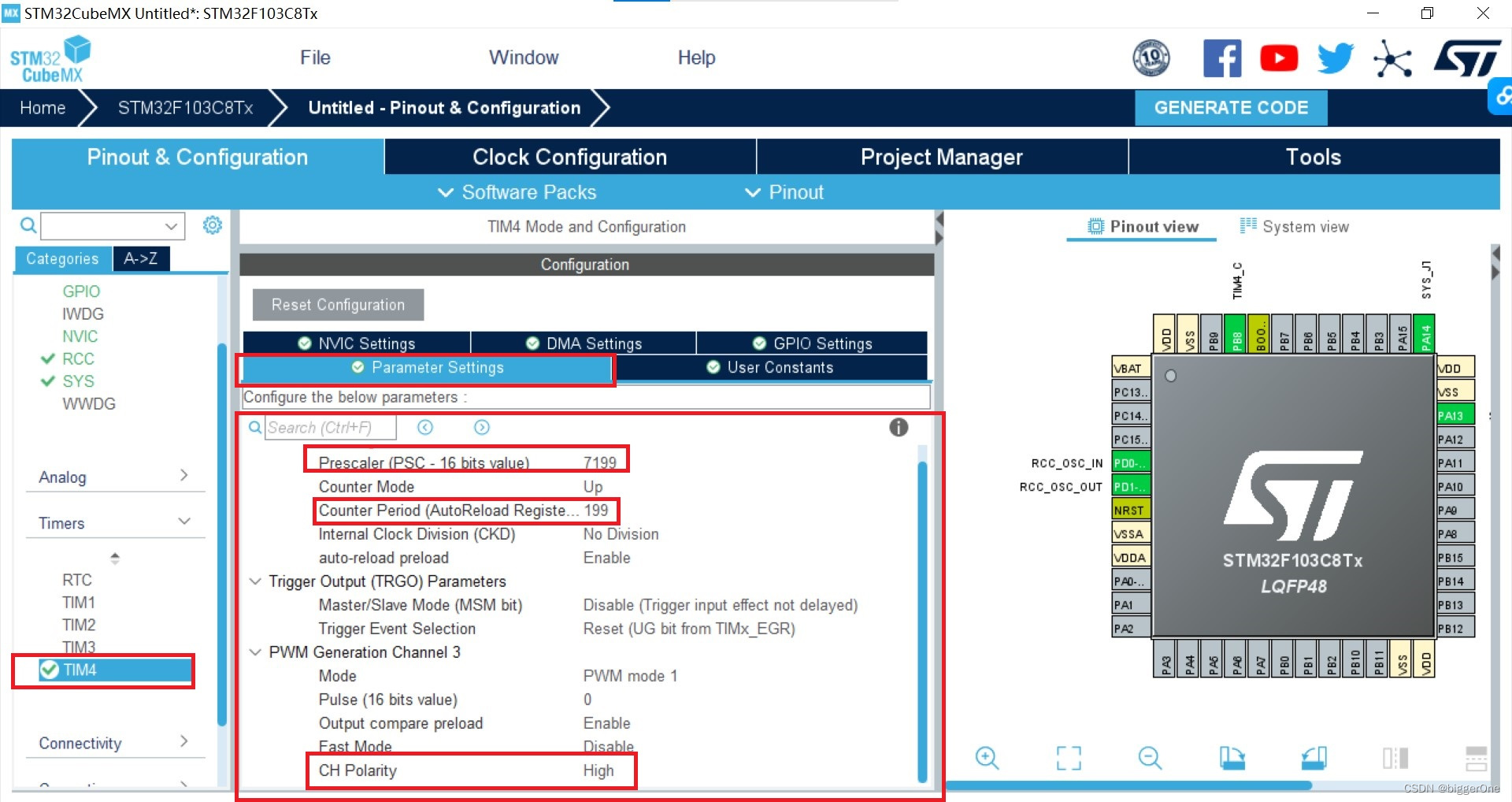Rotate the chip clockwise

1232,758
